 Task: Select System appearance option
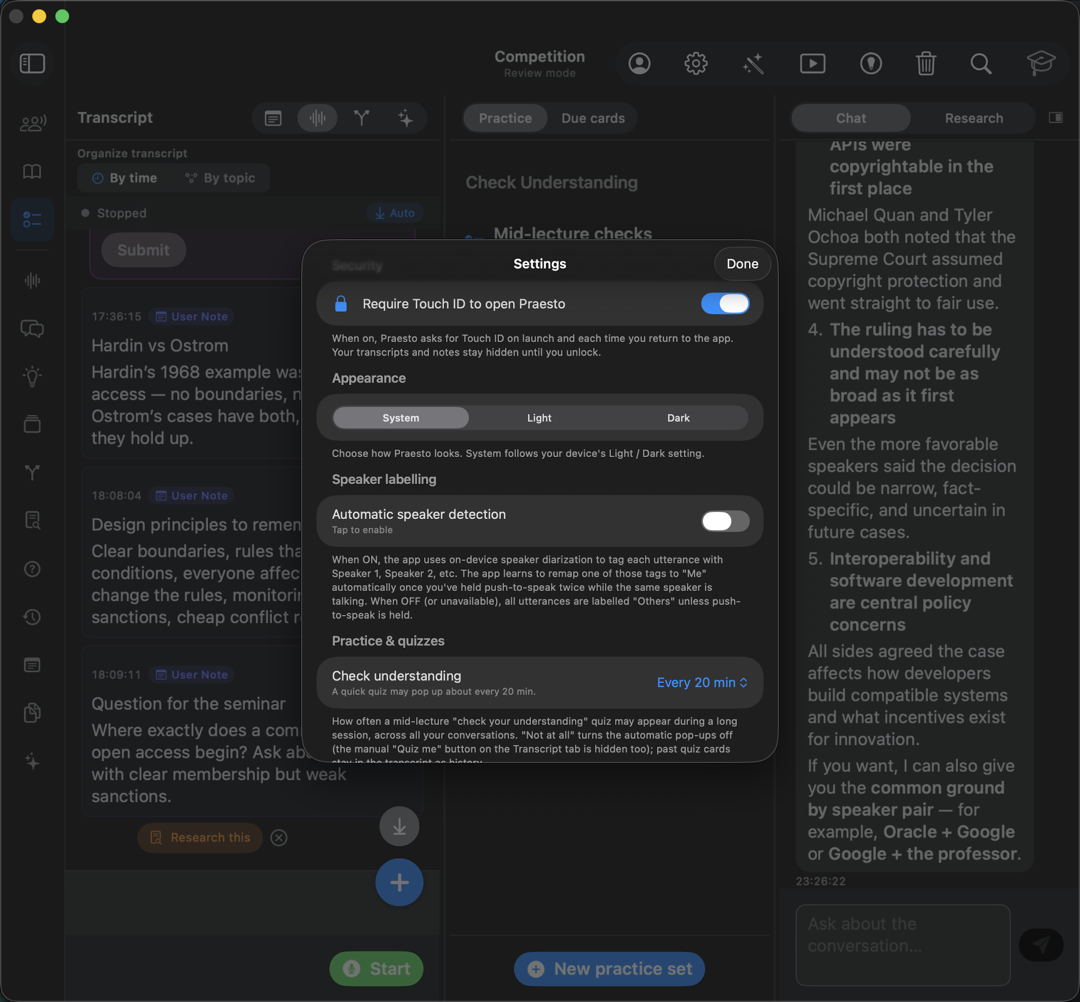(x=401, y=418)
